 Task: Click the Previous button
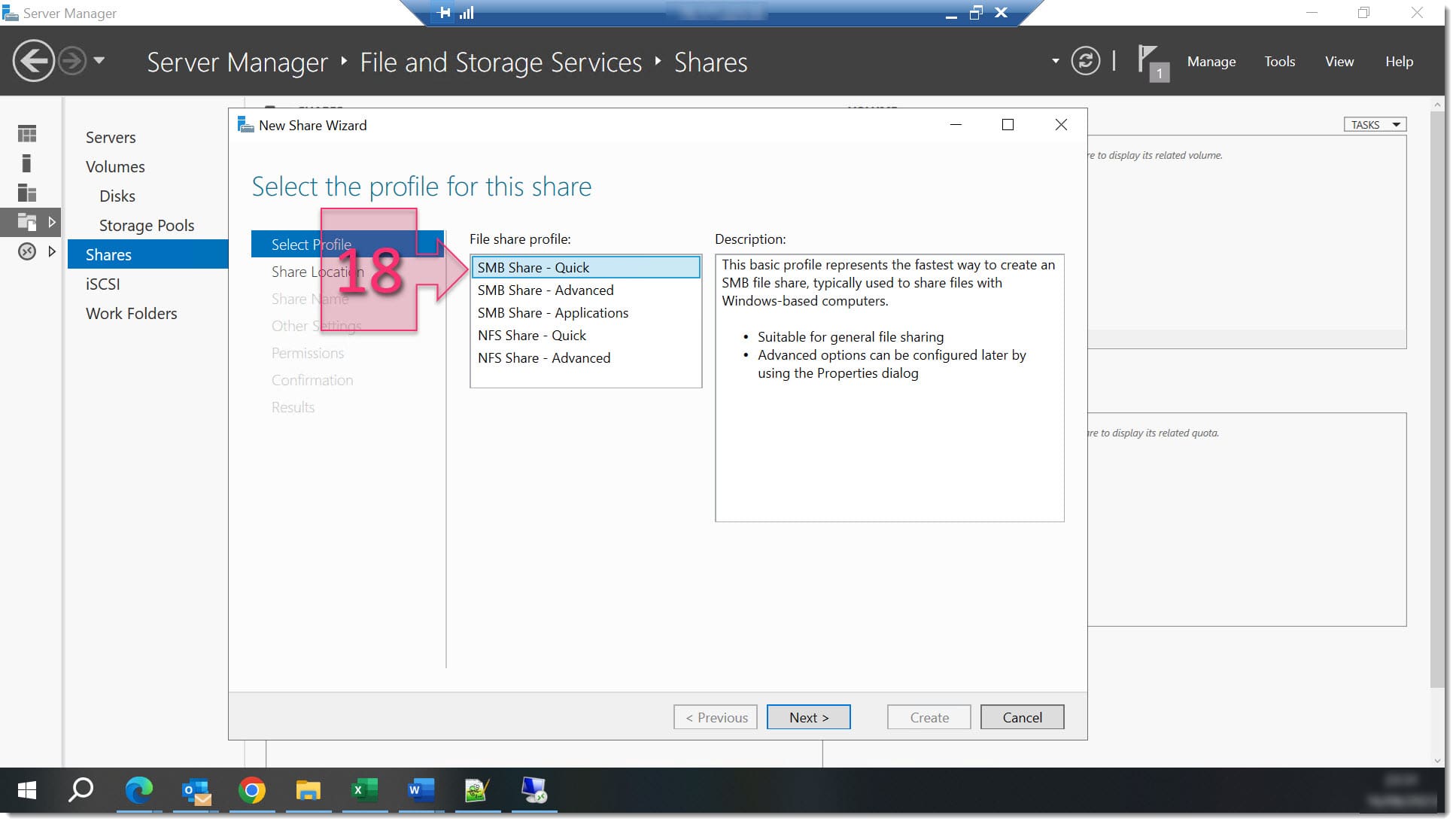tap(716, 717)
